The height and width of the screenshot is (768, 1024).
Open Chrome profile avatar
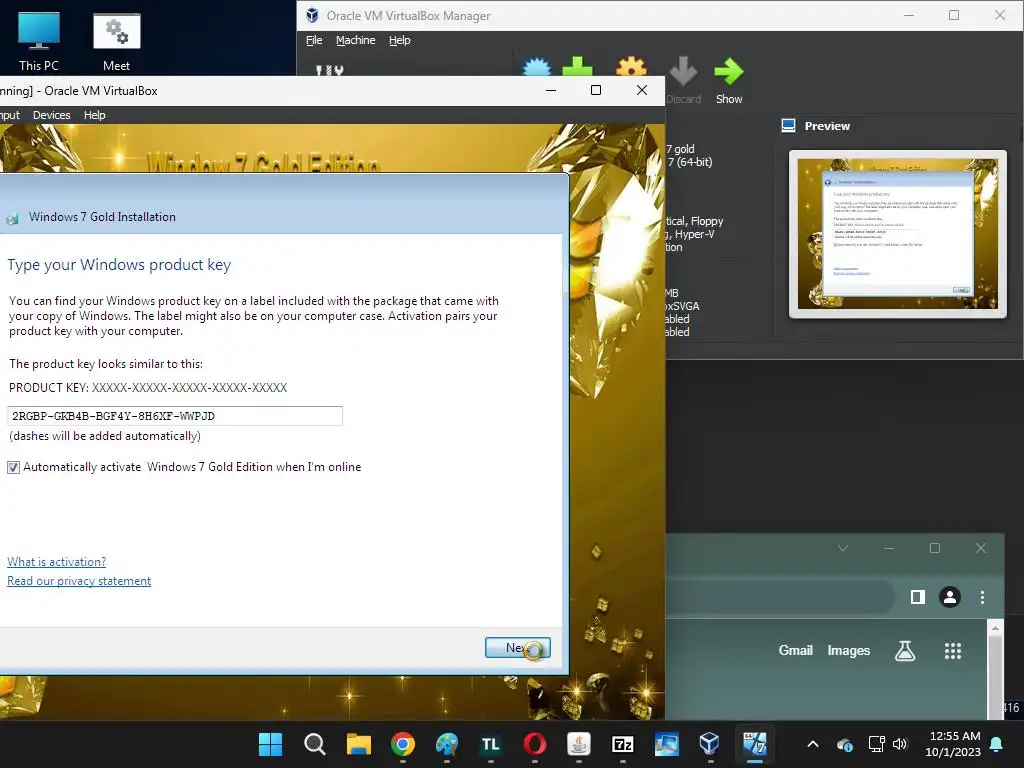950,597
